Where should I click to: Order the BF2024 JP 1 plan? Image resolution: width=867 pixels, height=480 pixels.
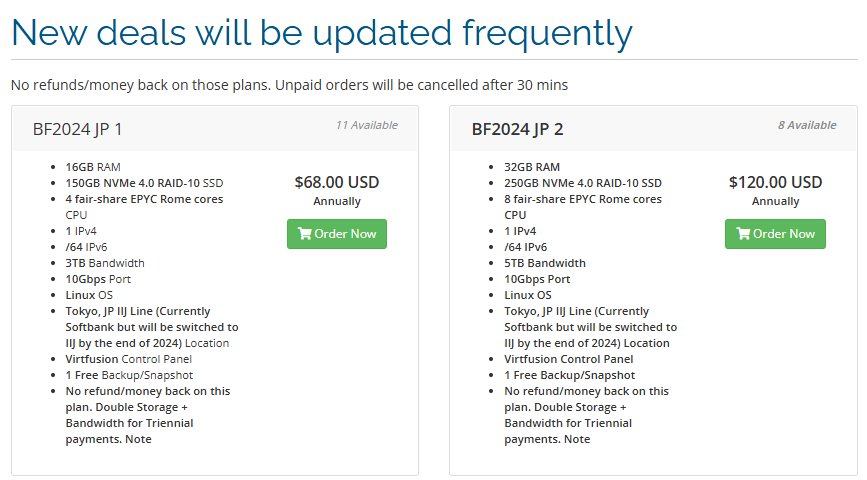point(337,234)
